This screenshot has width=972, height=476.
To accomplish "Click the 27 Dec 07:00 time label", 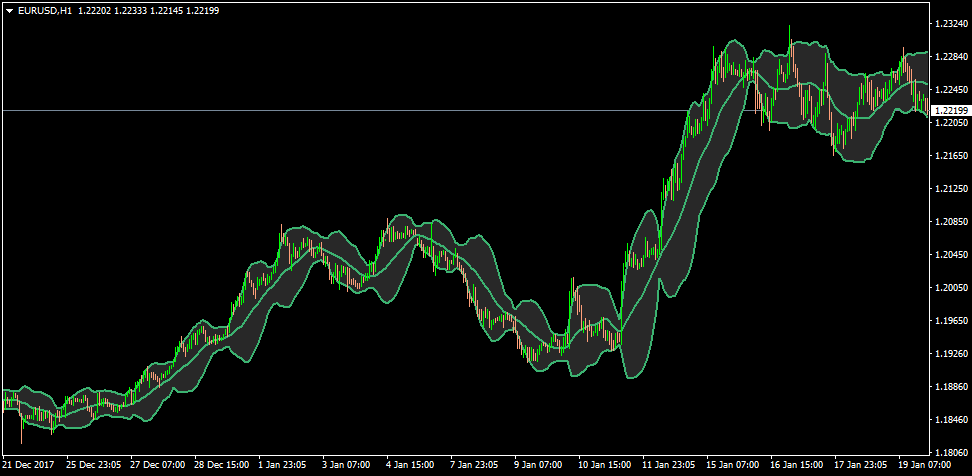I will [x=157, y=464].
